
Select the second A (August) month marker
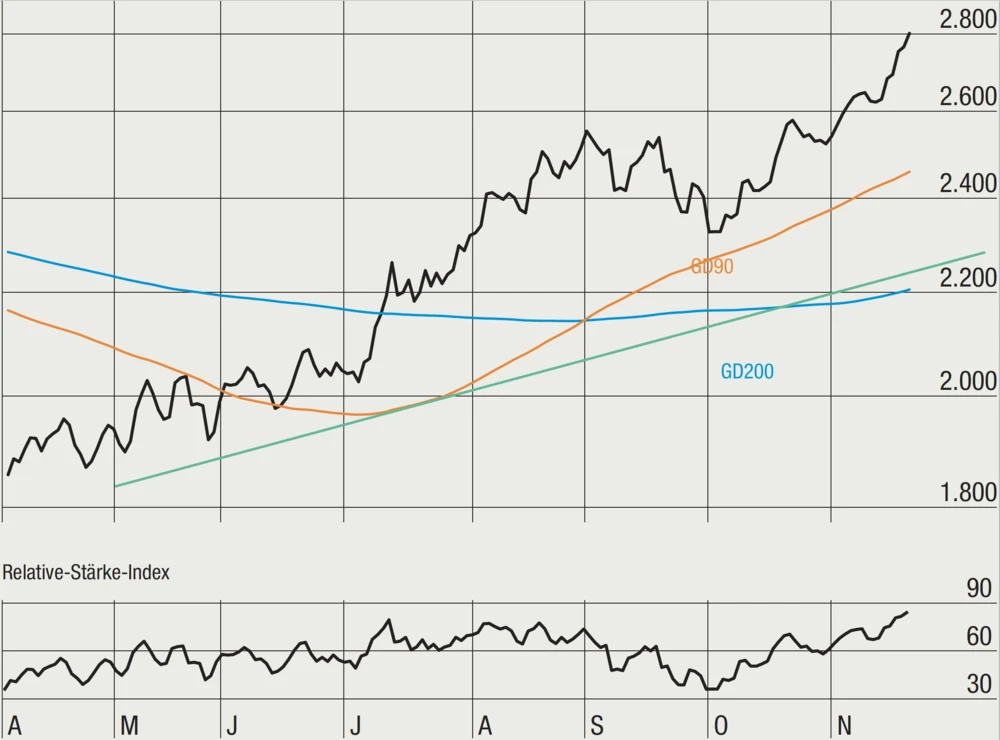pos(484,725)
